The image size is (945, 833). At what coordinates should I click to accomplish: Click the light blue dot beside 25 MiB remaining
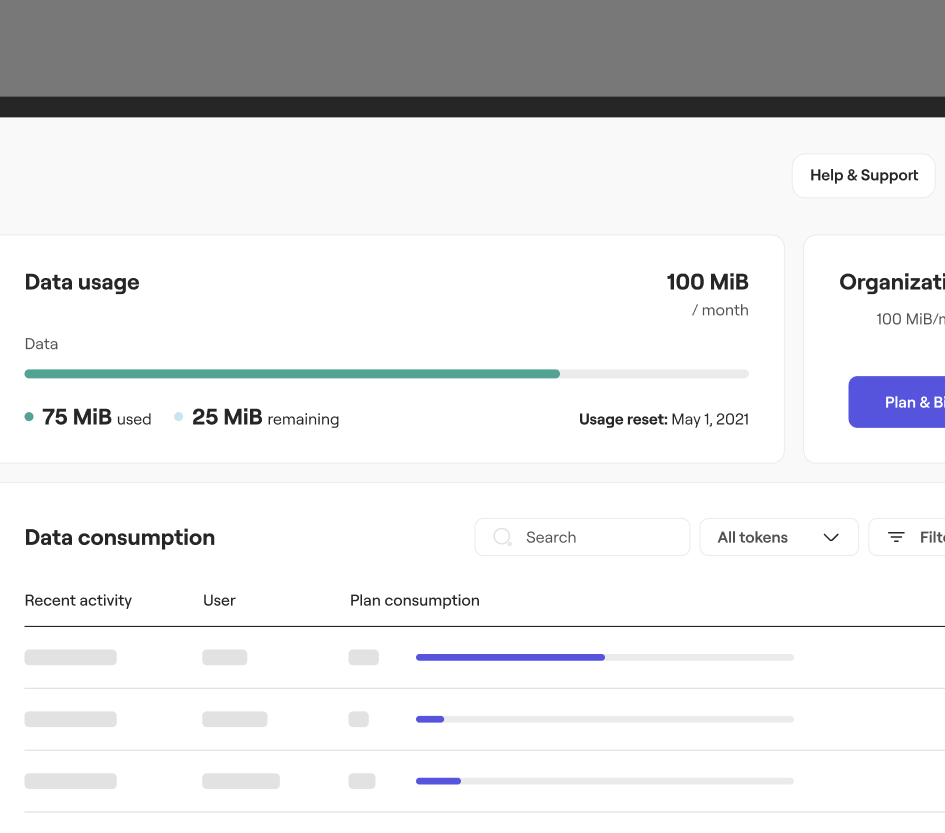pos(179,417)
